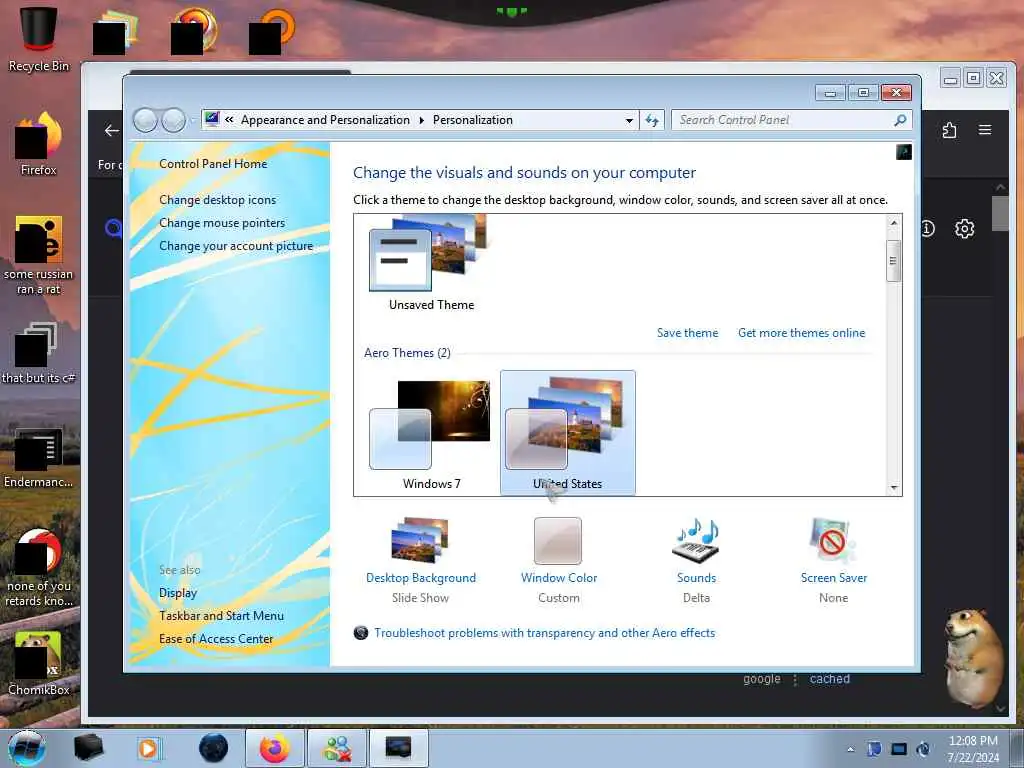
Task: Open the Firefox desktop shortcut
Action: (39, 144)
